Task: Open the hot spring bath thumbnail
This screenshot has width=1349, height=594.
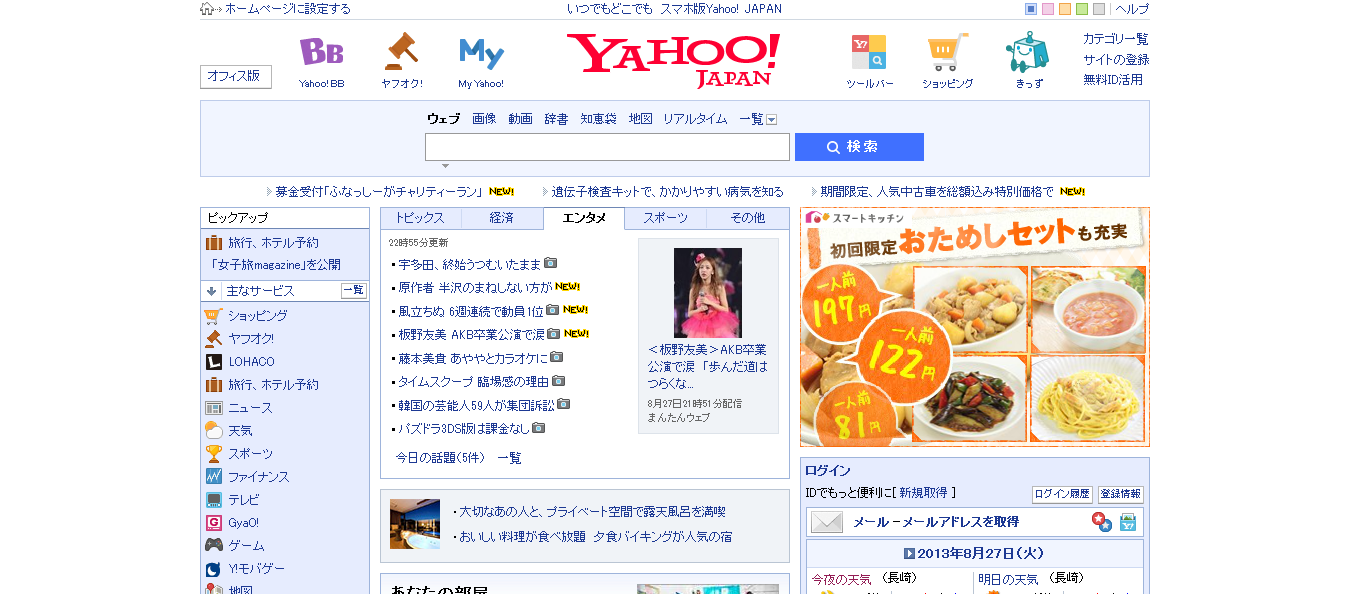Action: pyautogui.click(x=415, y=524)
